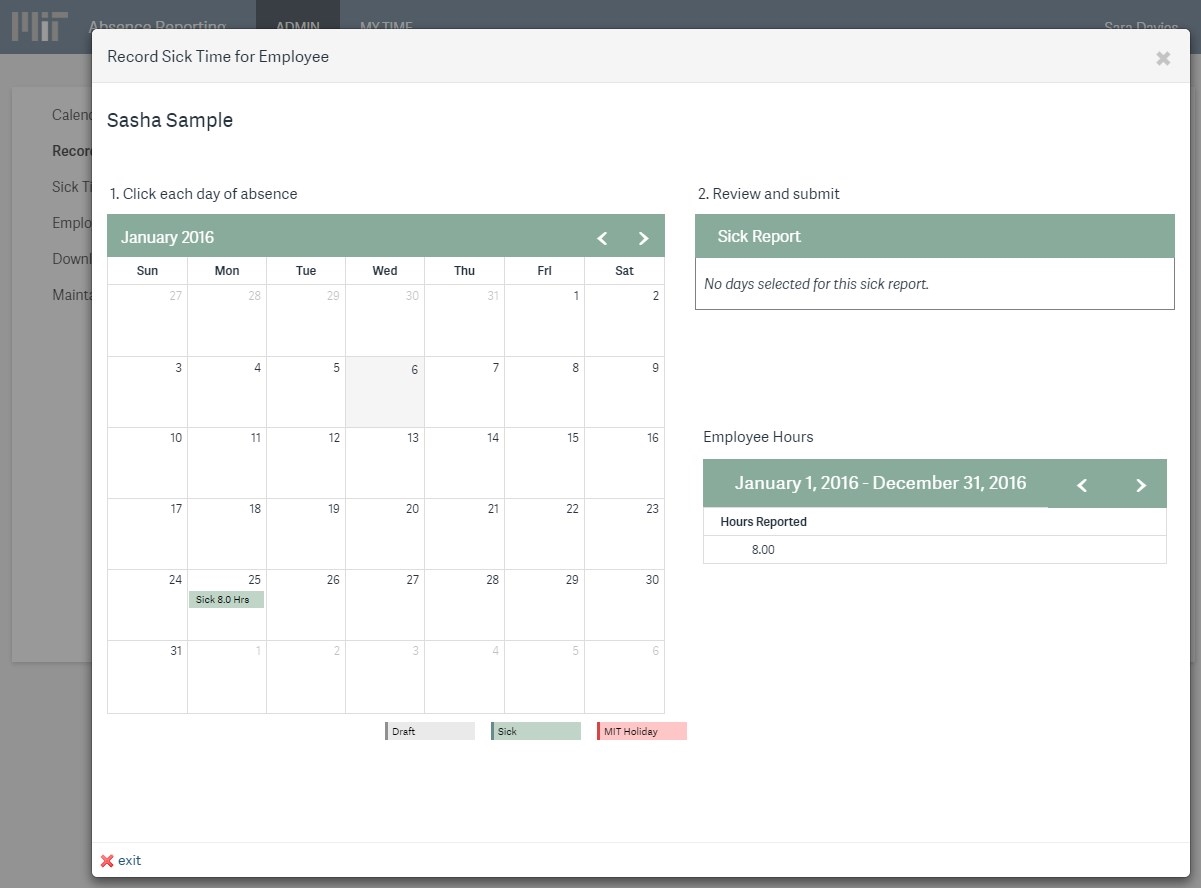Select Friday January 1 as absence day
Viewport: 1201px width, 888px height.
pos(544,320)
